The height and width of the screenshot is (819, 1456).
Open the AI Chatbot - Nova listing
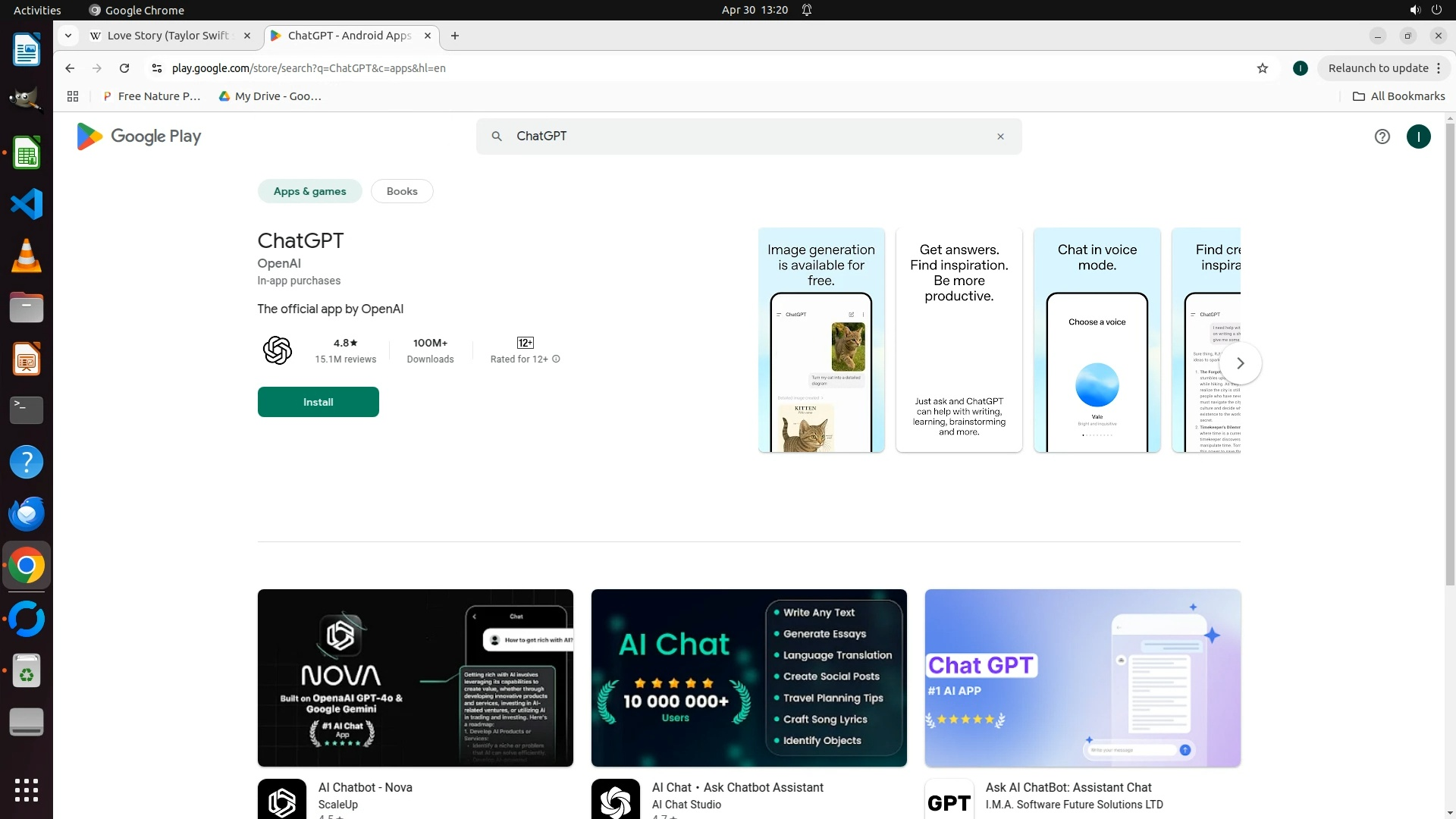click(x=366, y=787)
